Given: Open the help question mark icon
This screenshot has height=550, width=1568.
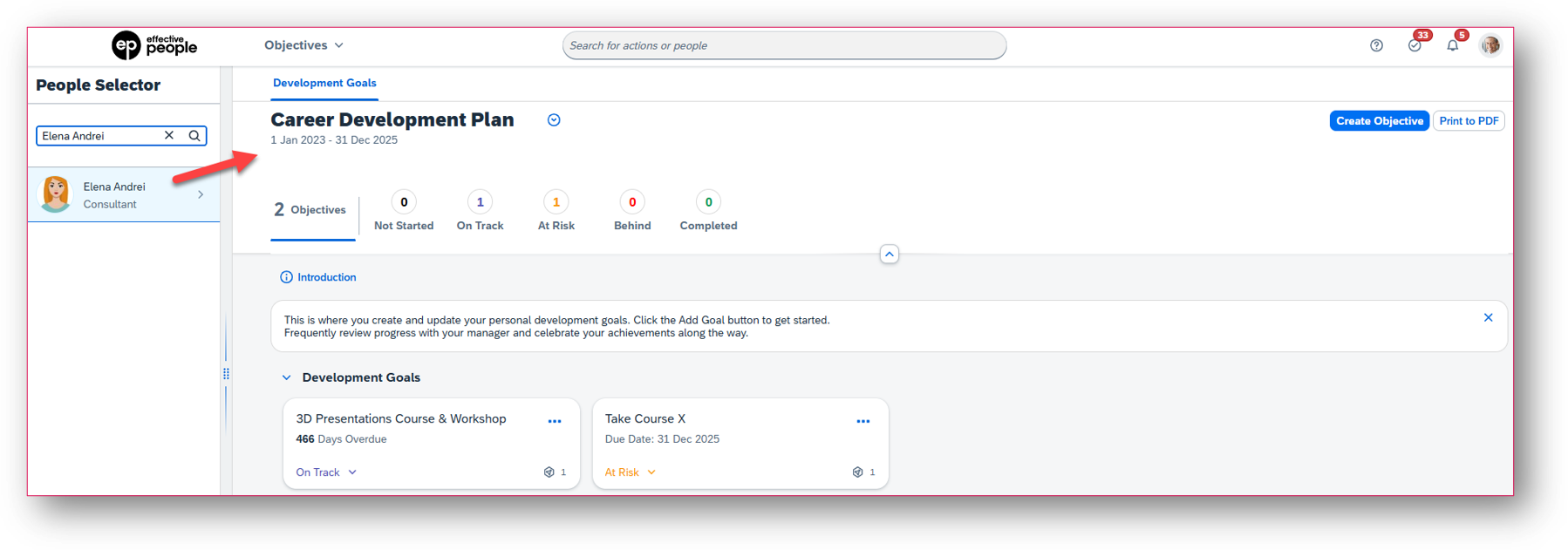Looking at the screenshot, I should (x=1376, y=45).
